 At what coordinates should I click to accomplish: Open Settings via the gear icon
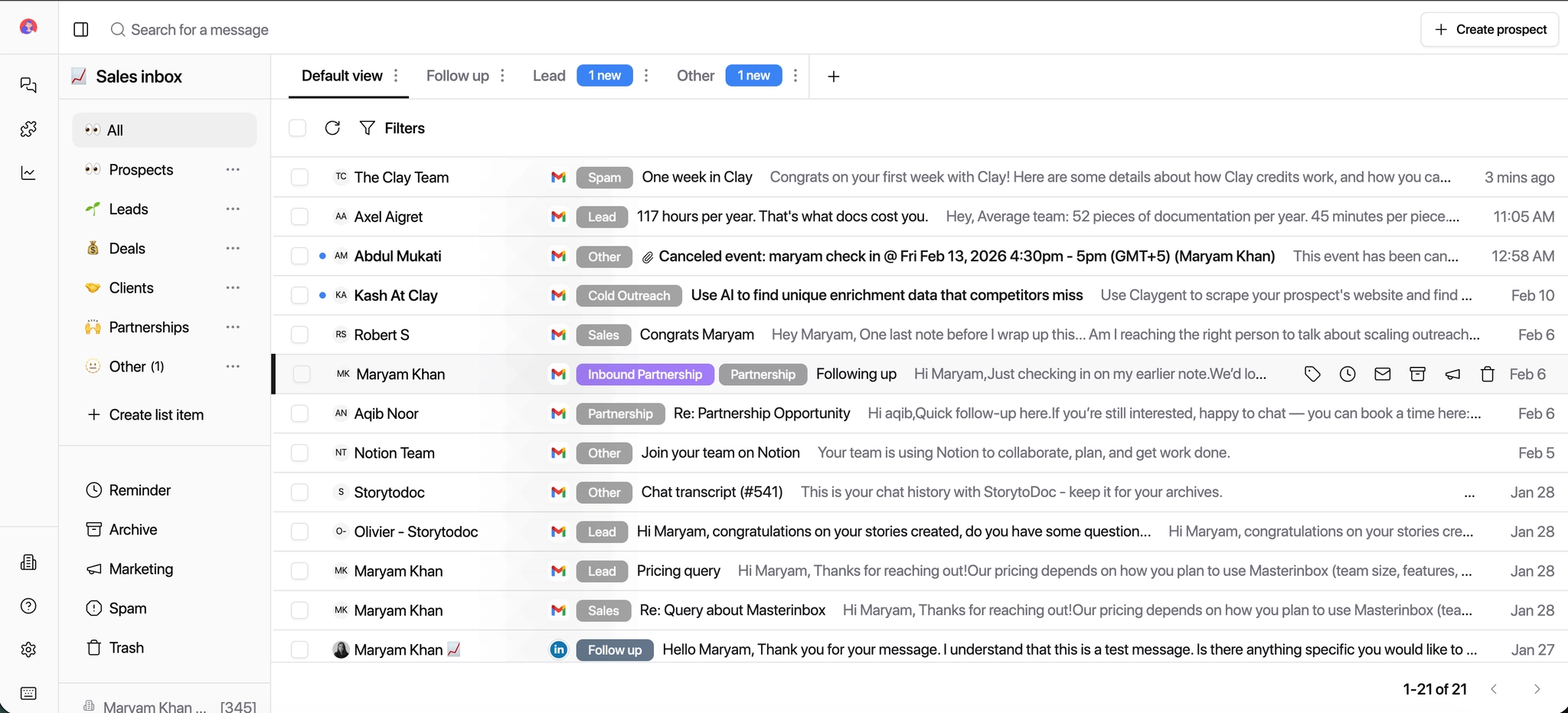point(28,649)
